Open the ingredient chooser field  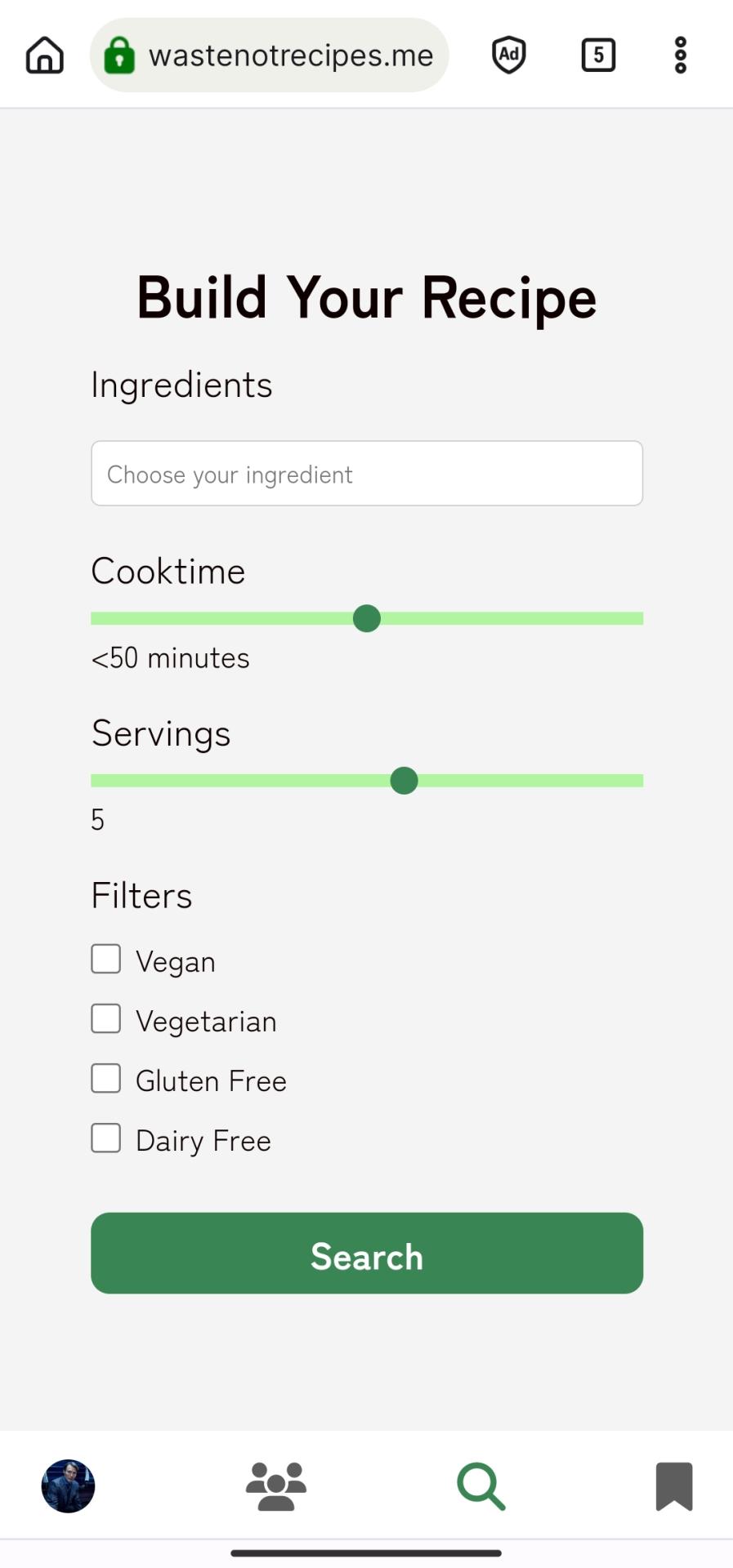(x=367, y=474)
